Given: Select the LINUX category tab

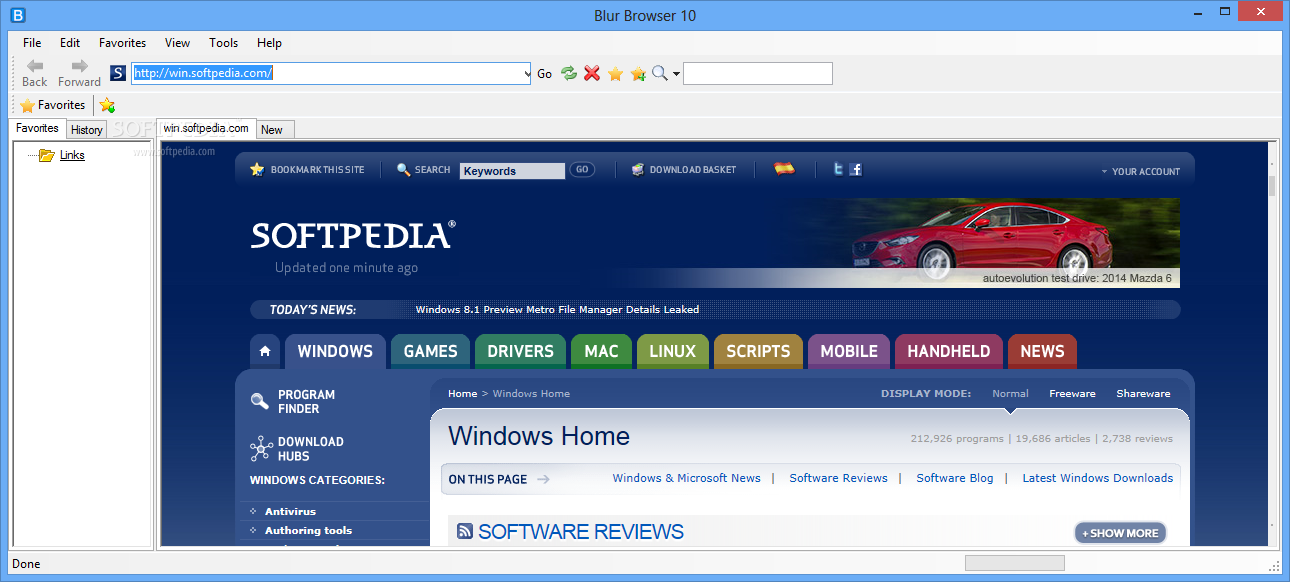Looking at the screenshot, I should point(672,351).
